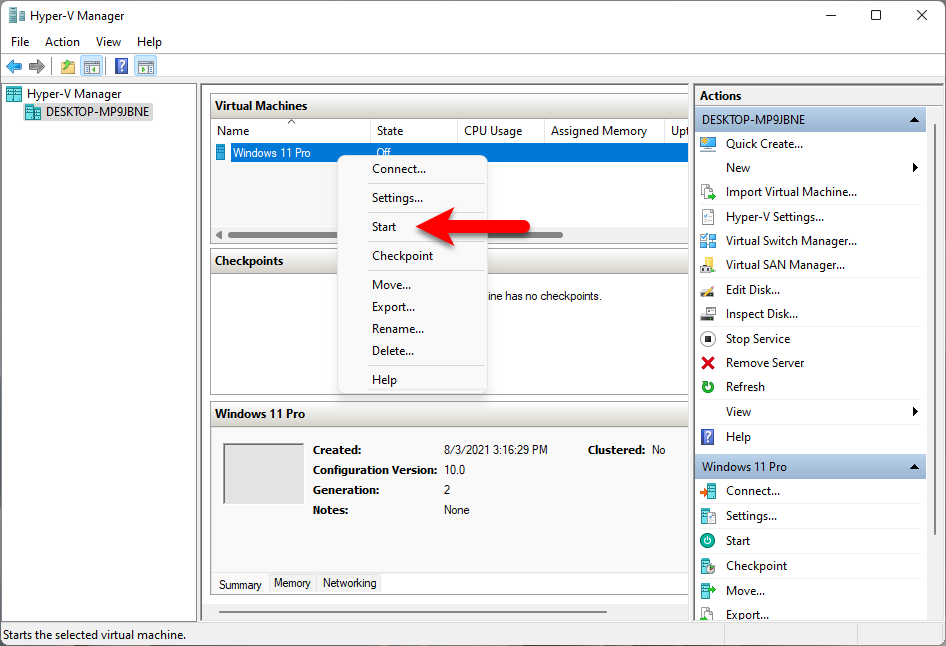Choose Checkpoint from the context menu

[413, 256]
